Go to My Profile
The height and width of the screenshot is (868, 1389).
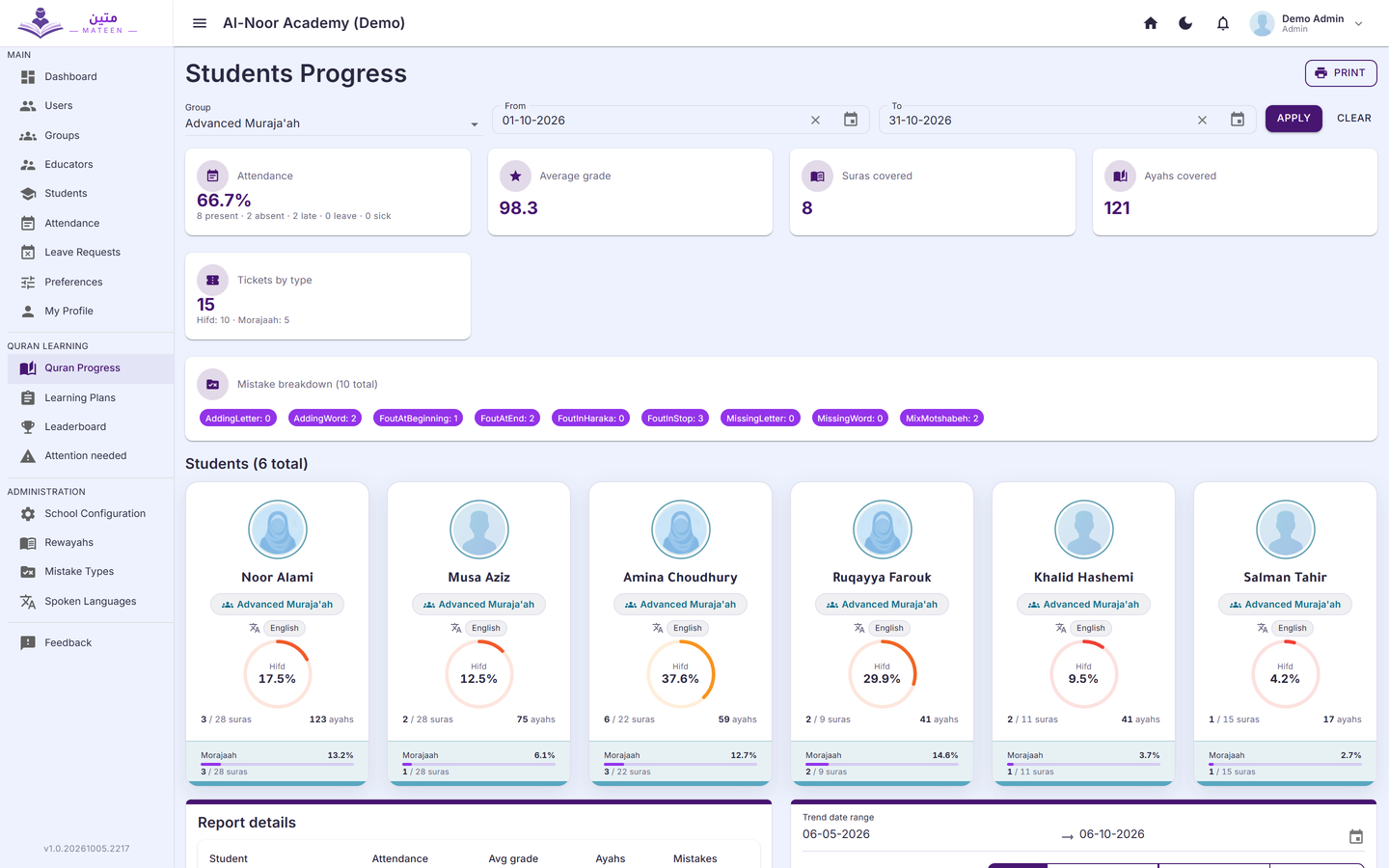87,312
